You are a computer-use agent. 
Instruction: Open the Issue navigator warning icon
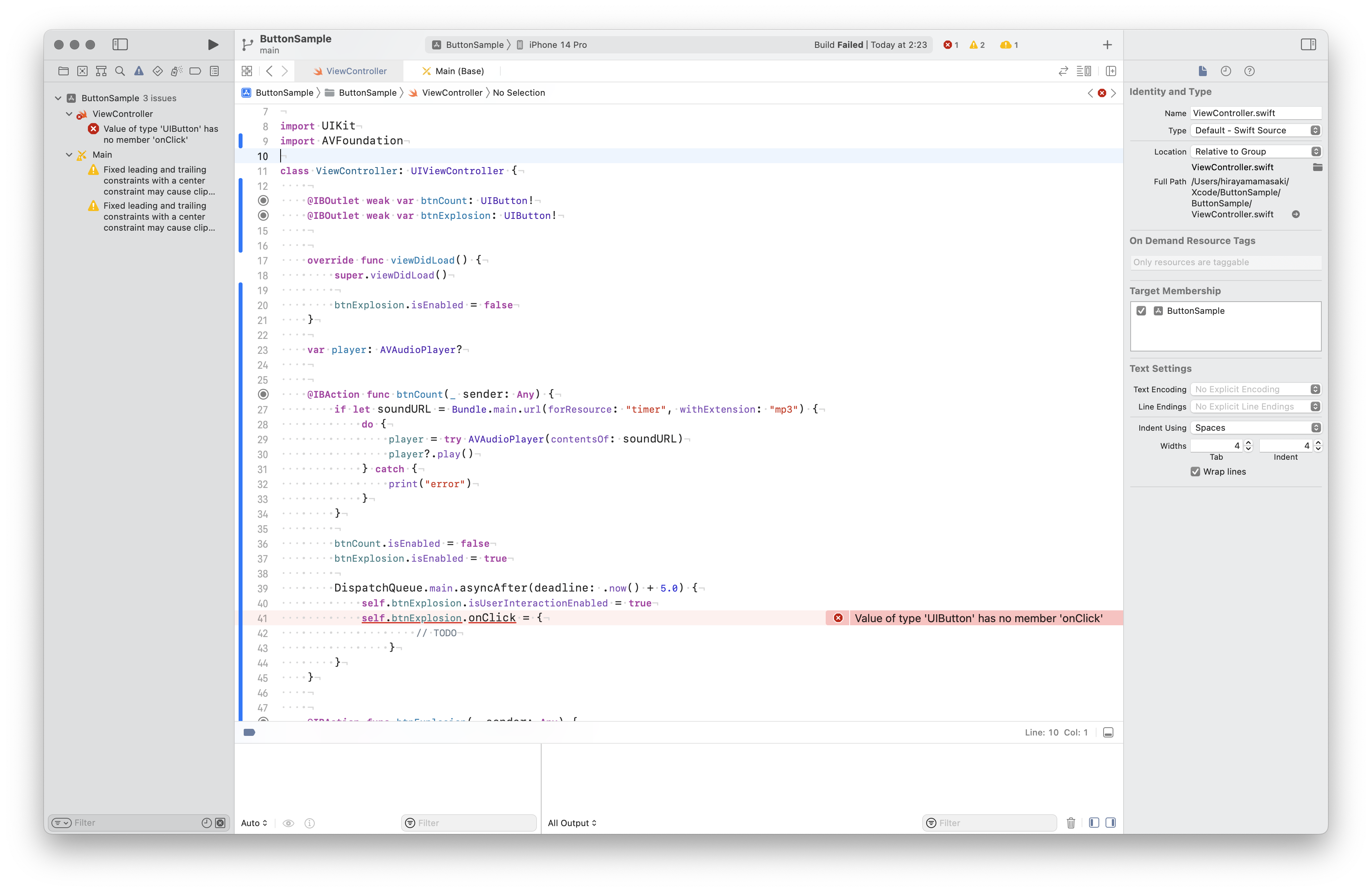pos(139,71)
